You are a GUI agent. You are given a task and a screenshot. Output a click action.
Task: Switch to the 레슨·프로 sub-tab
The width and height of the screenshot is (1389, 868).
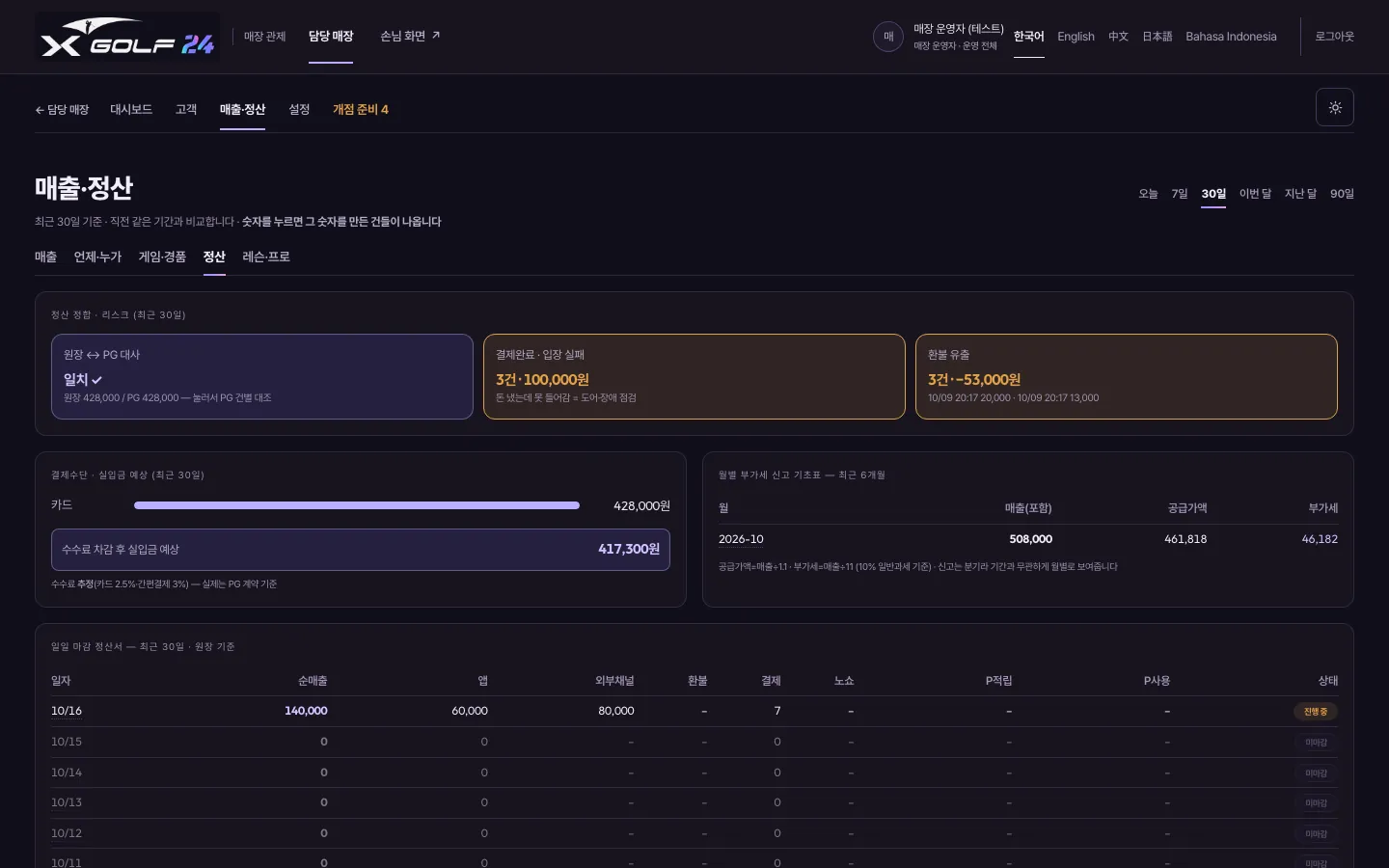click(x=266, y=257)
